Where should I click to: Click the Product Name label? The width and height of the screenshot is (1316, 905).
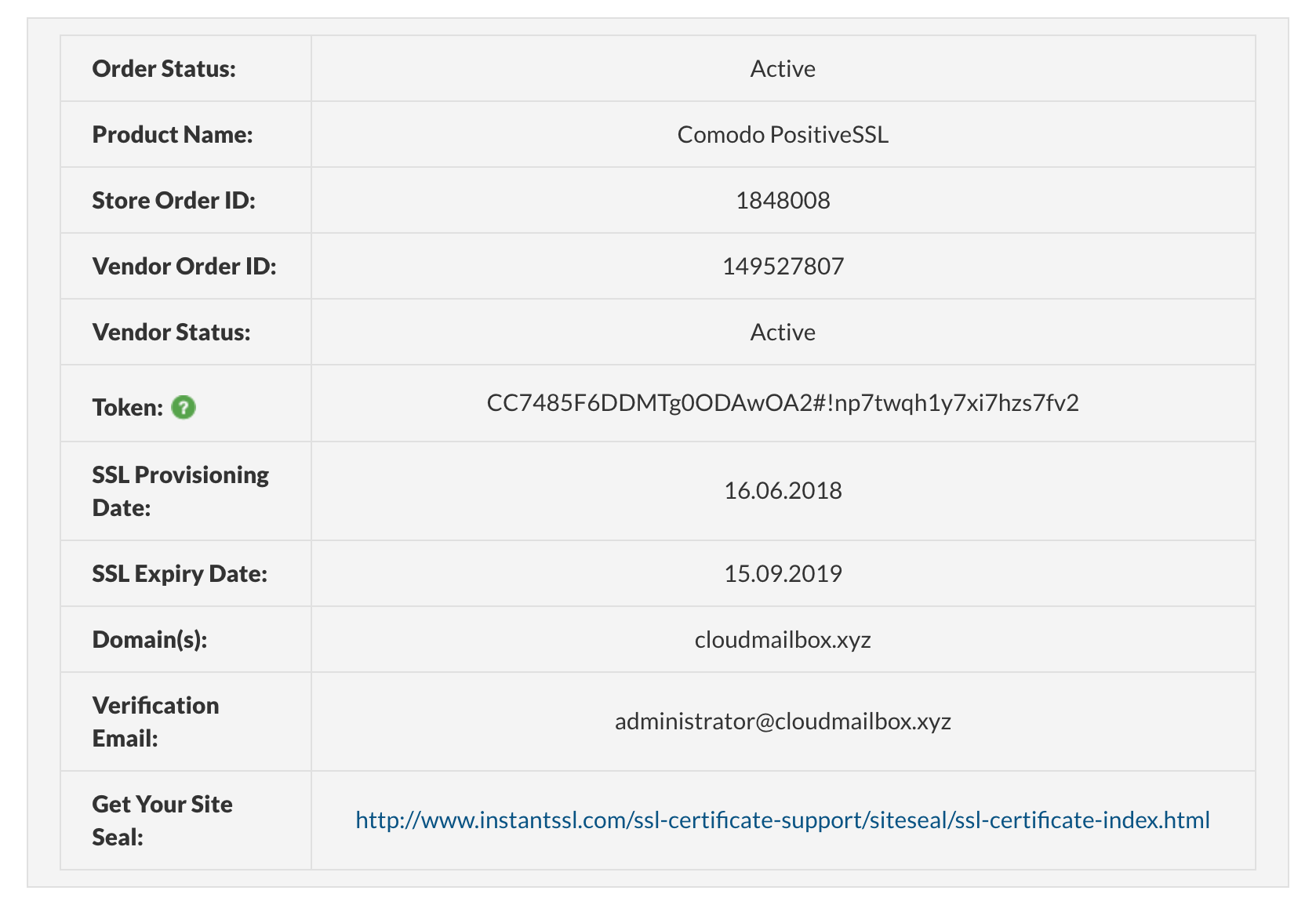tap(173, 135)
